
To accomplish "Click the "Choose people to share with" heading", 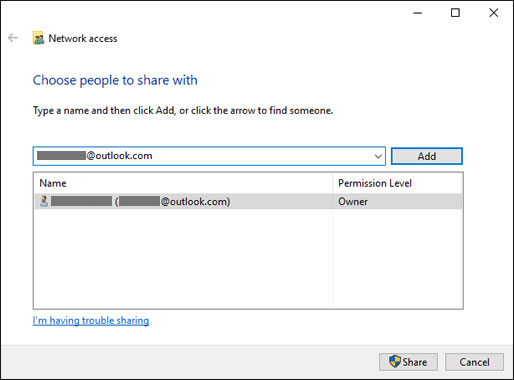I will [115, 80].
